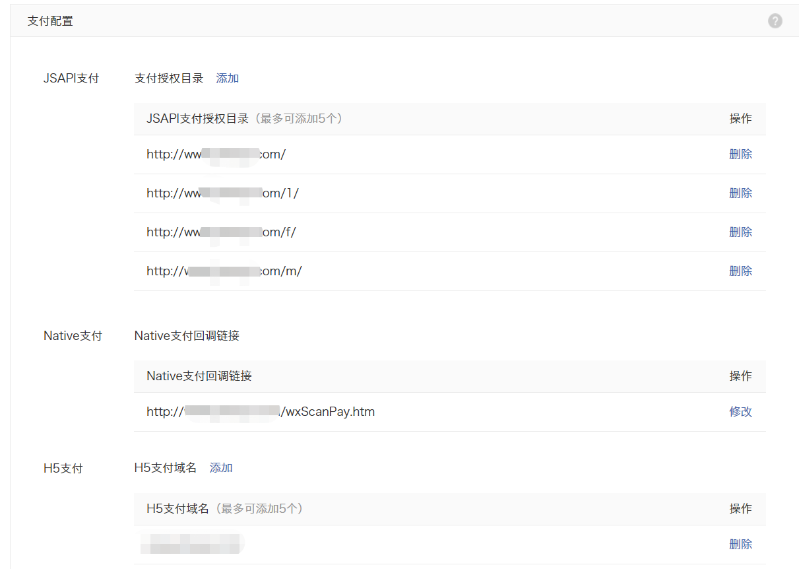Click the Native支付回调链接 table header

point(199,376)
